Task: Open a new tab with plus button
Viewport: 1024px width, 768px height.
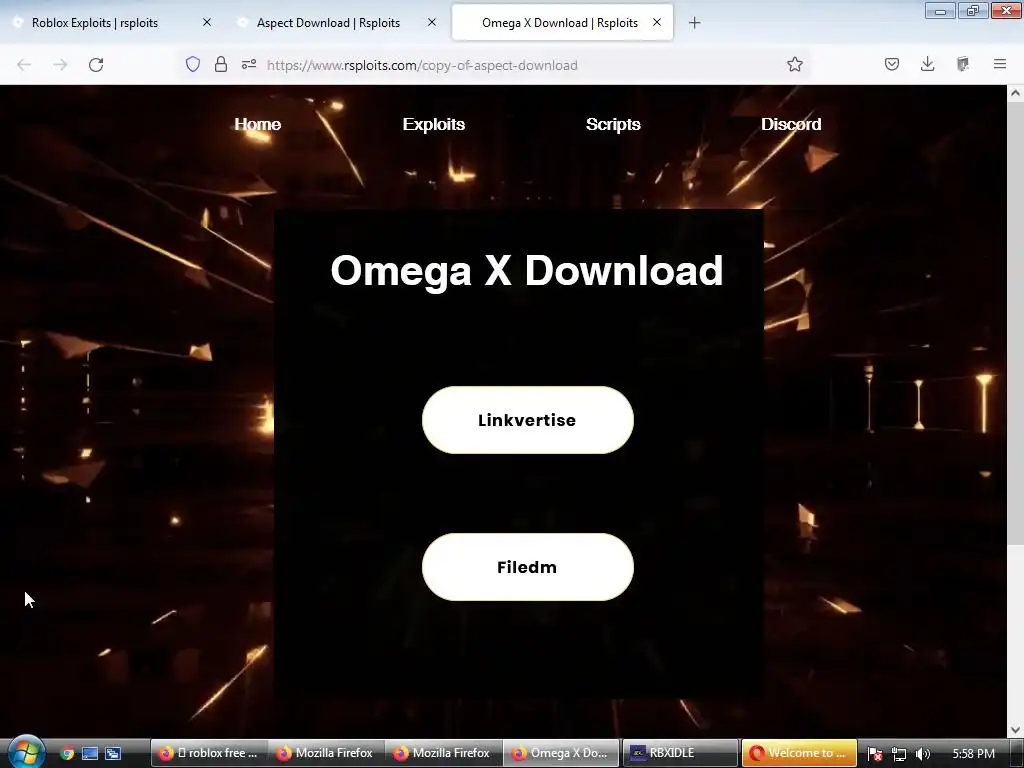Action: coord(695,23)
